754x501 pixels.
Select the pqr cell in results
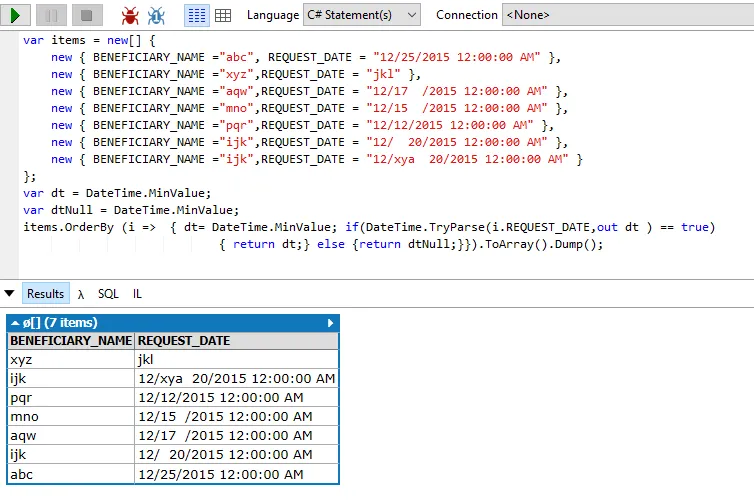[x=71, y=397]
